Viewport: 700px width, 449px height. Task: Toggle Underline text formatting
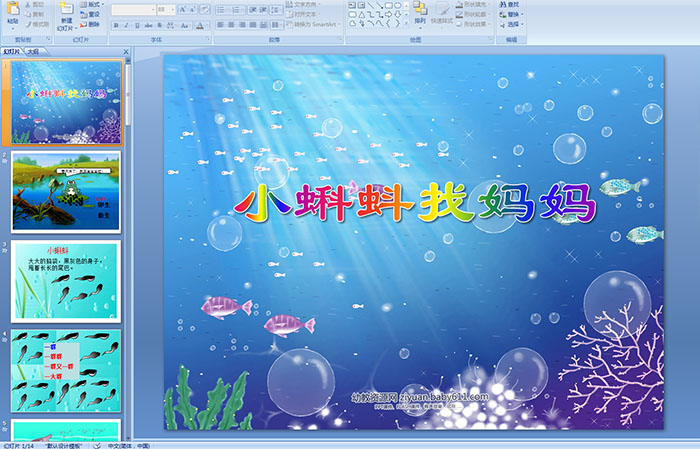point(136,26)
